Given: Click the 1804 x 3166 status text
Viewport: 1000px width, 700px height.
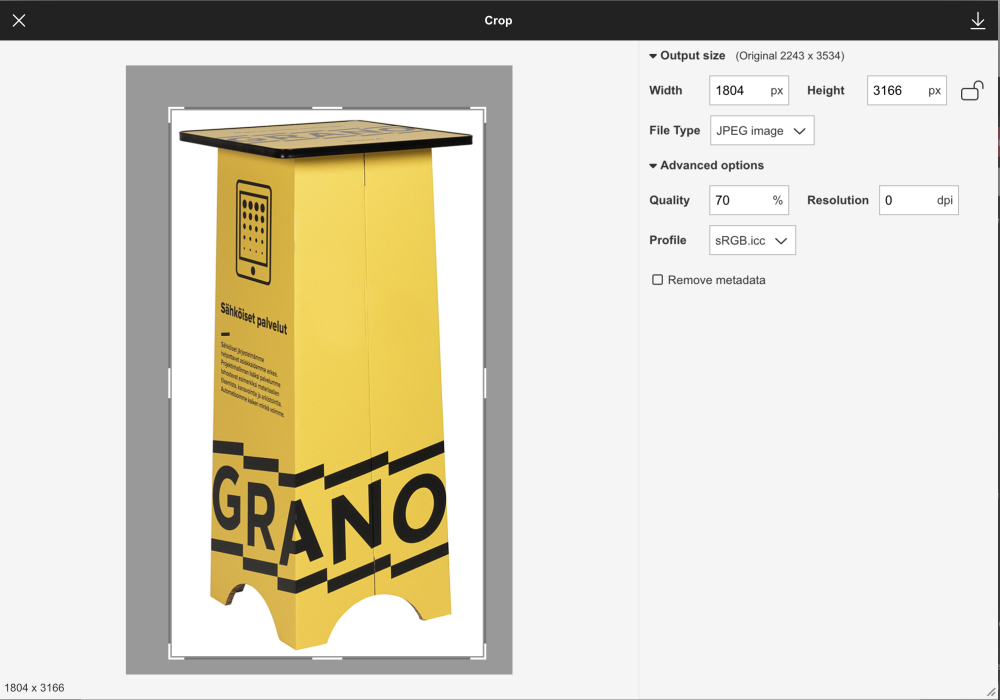Looking at the screenshot, I should (x=34, y=688).
